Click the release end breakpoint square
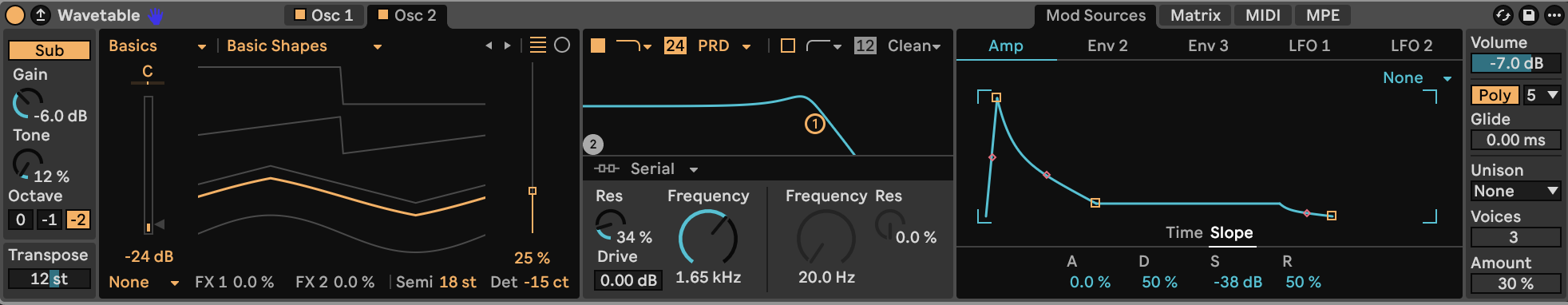This screenshot has width=1568, height=305. tap(1332, 216)
